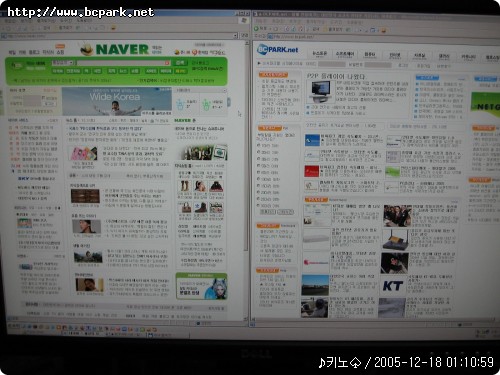Click the green weather icon on Naver page
Screen dimensions: 500x375
coord(206,105)
